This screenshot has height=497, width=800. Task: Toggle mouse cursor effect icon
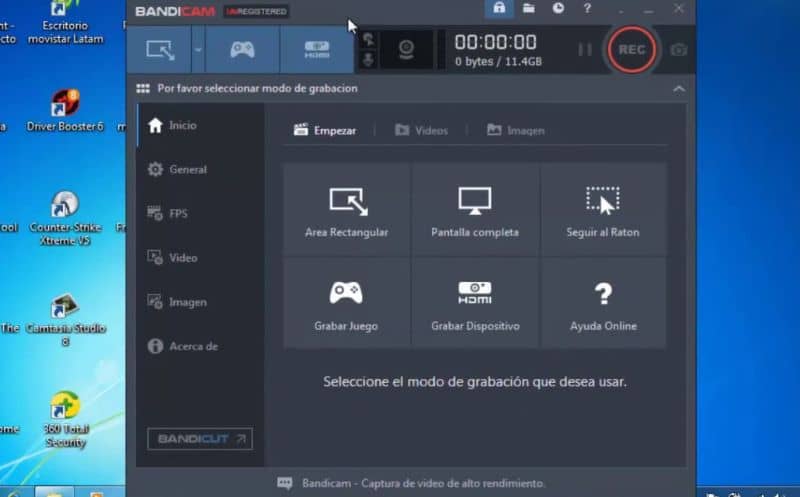[368, 39]
